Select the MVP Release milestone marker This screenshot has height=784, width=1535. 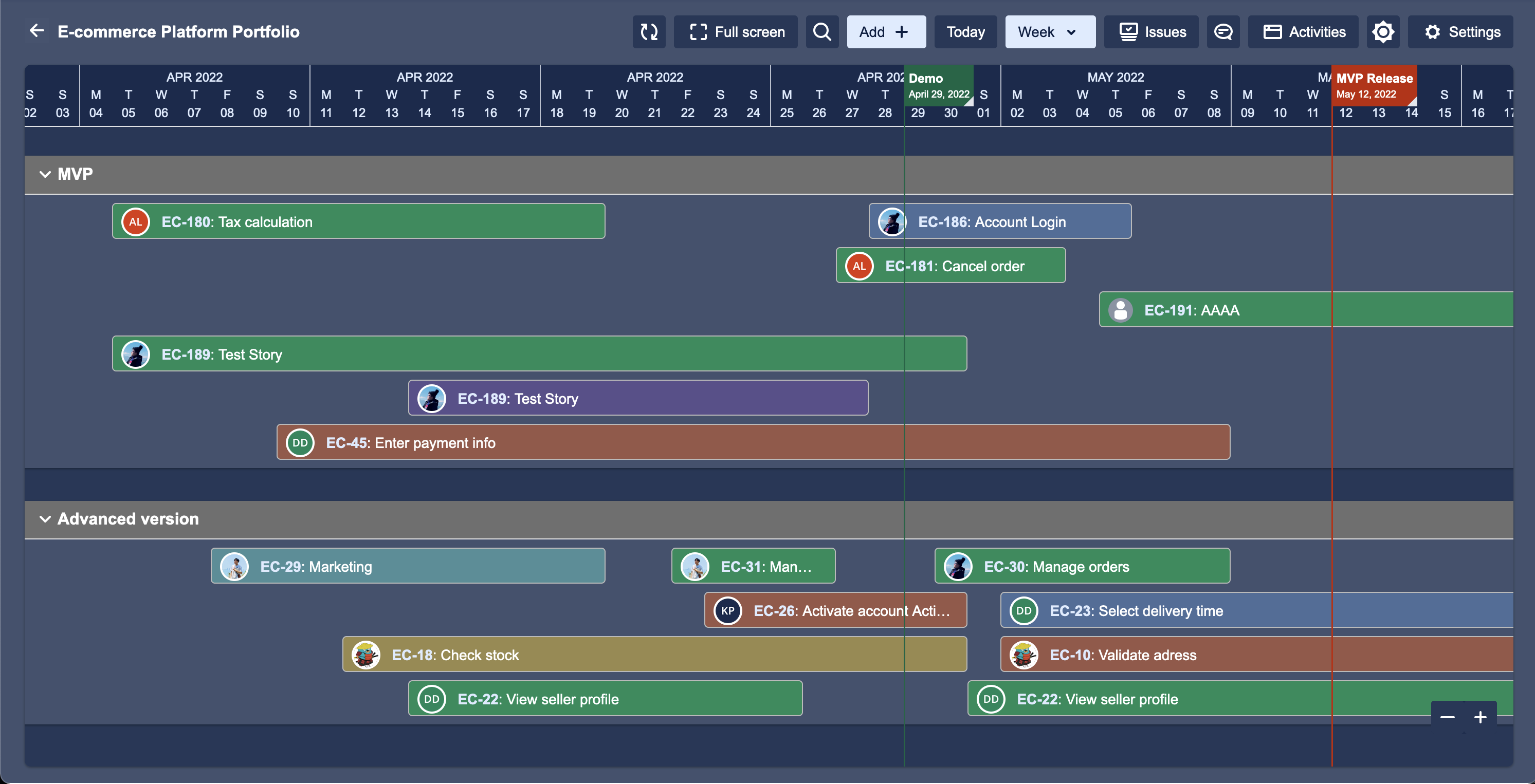coord(1374,85)
